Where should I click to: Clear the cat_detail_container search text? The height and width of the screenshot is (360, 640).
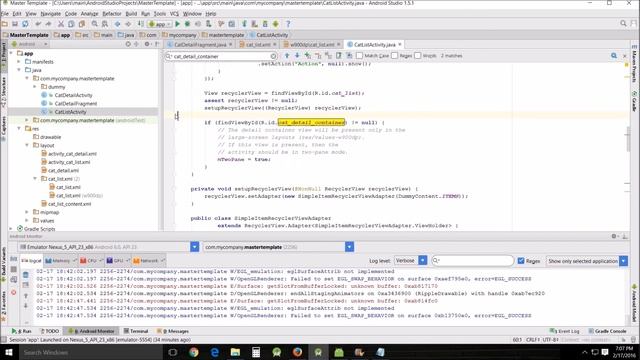click(x=273, y=56)
